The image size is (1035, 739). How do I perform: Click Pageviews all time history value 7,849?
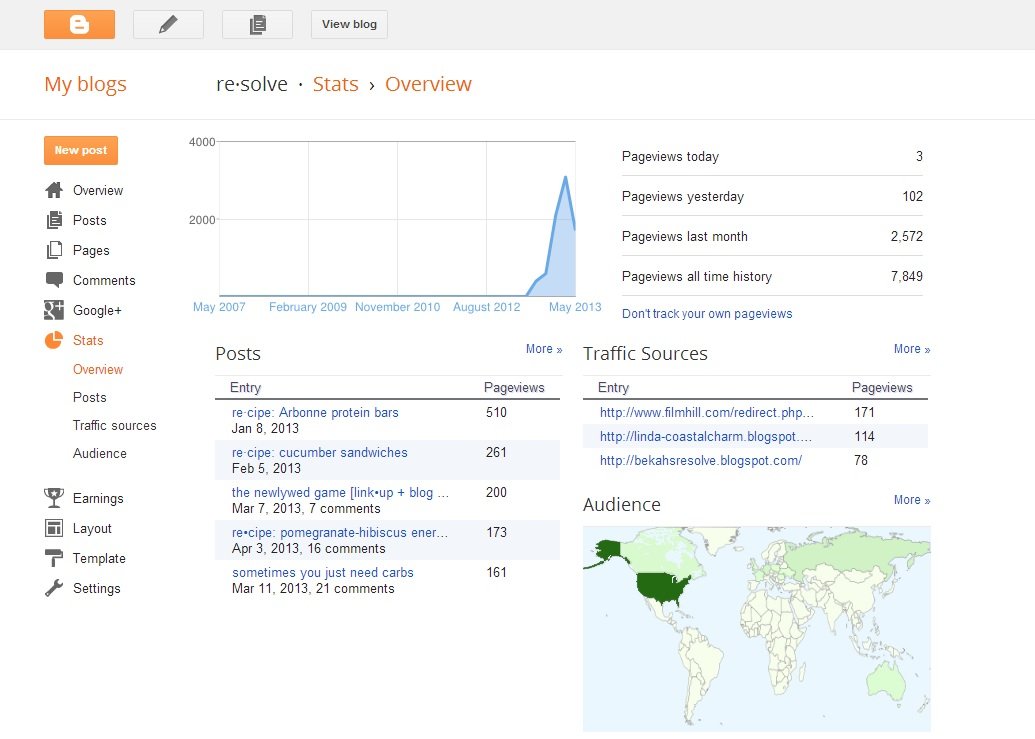[x=906, y=276]
